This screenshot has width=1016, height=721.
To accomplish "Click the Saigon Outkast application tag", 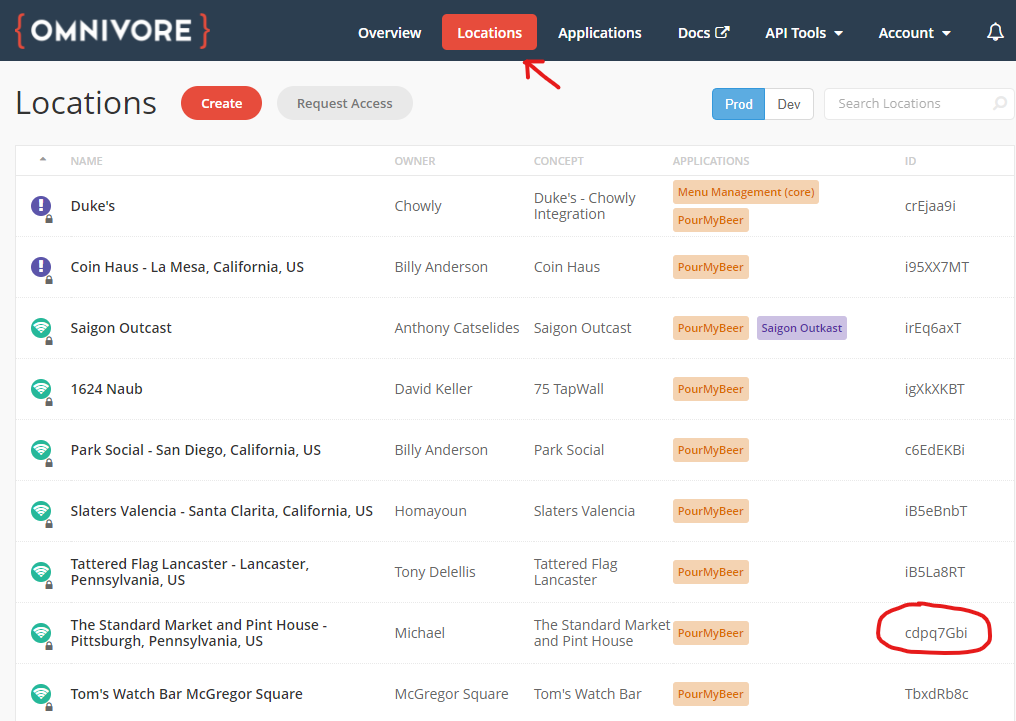I will click(x=802, y=328).
